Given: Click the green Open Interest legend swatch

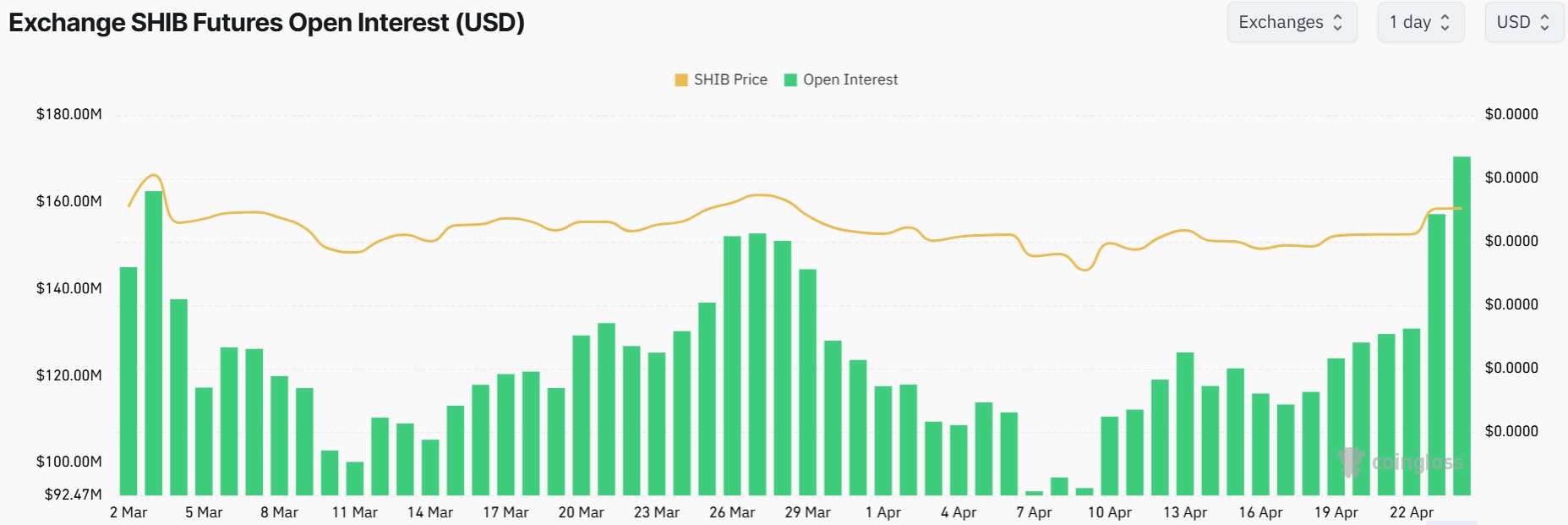Looking at the screenshot, I should 790,80.
